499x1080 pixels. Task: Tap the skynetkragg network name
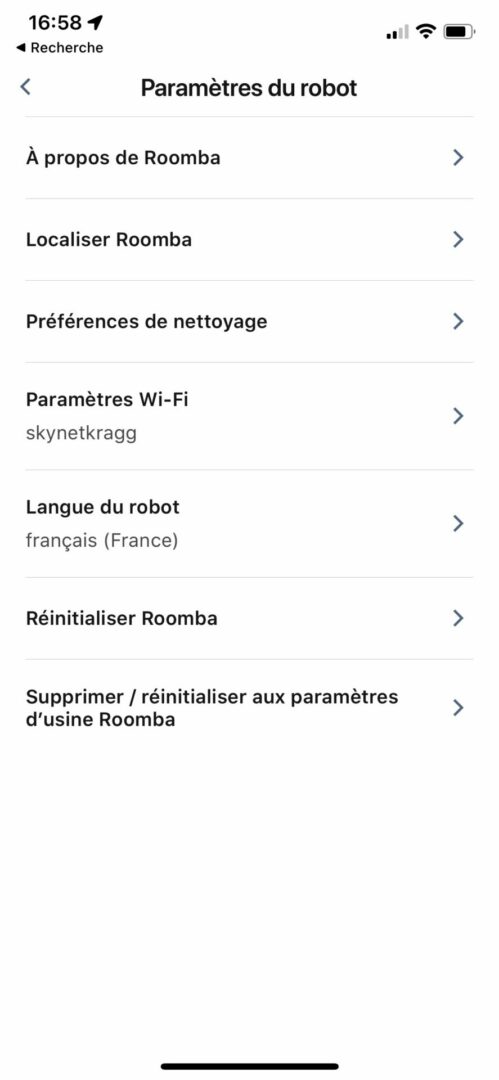tap(81, 434)
